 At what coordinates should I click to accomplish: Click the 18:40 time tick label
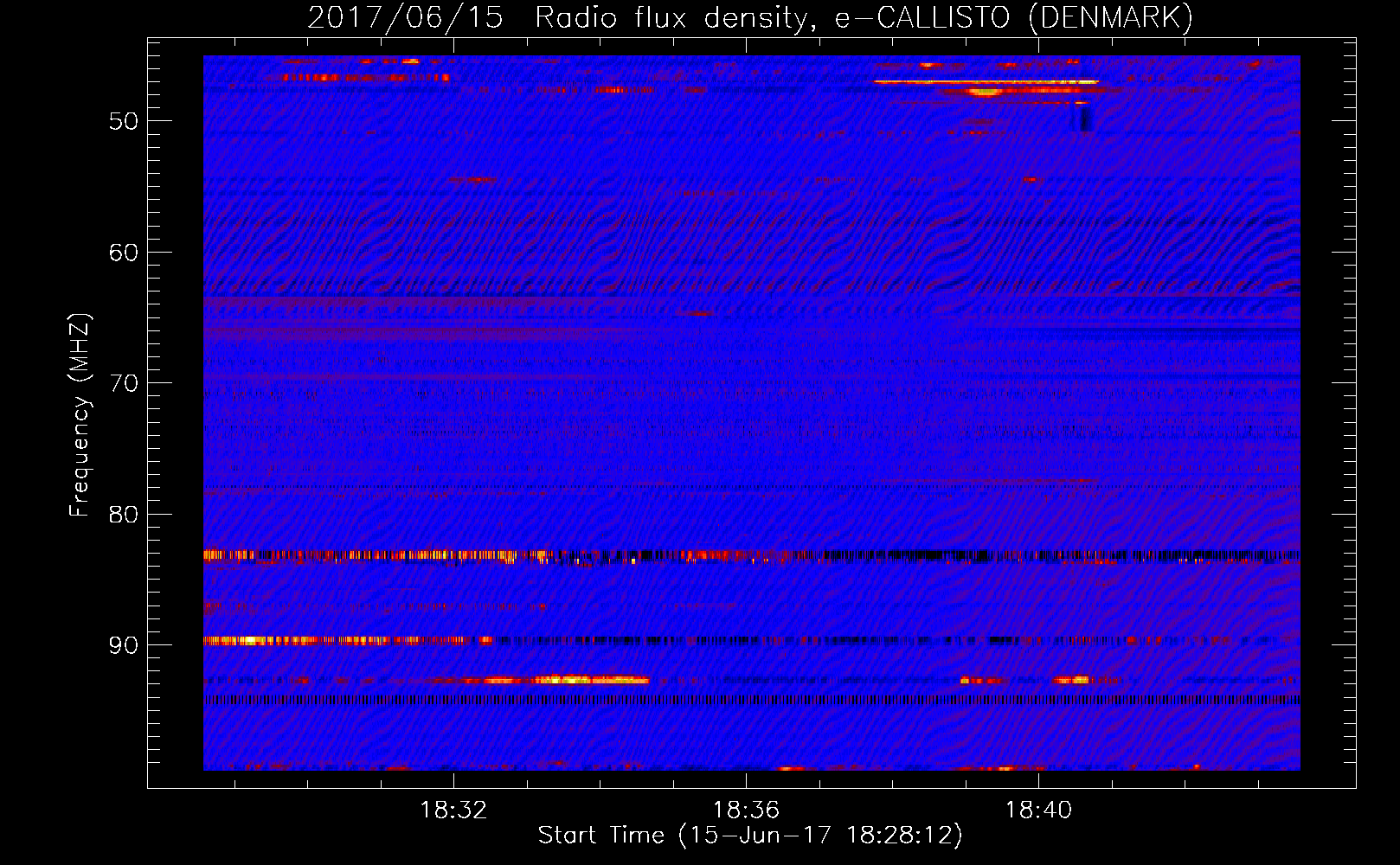coord(1038,811)
